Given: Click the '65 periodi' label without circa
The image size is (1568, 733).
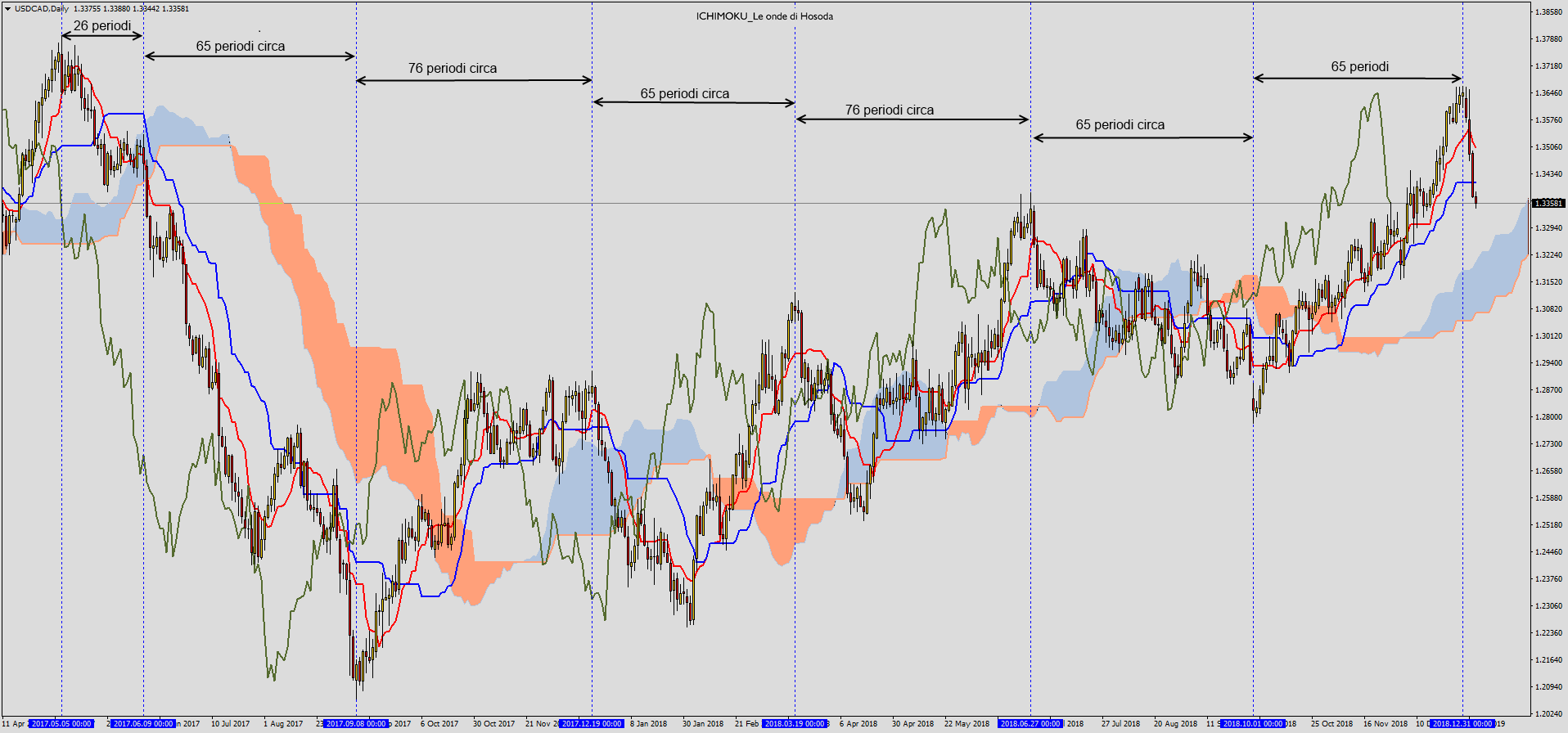Looking at the screenshot, I should (1359, 67).
